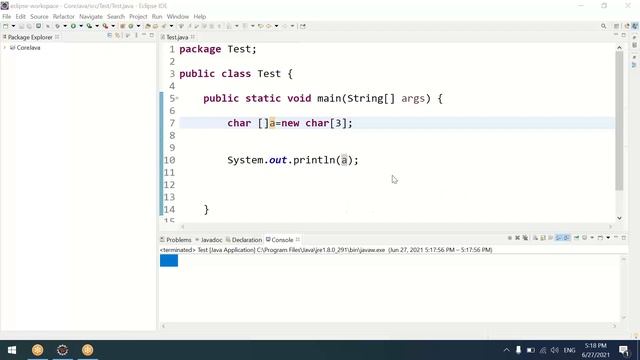
Task: Open the Display Selected Console dropdown
Action: click(x=592, y=238)
